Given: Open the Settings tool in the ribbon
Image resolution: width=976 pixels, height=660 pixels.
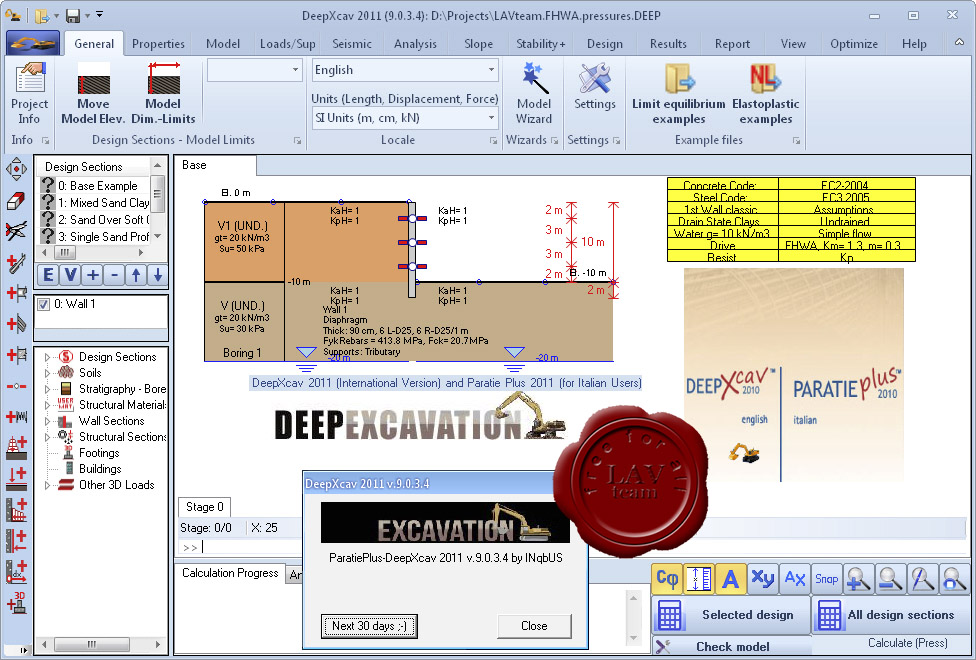Looking at the screenshot, I should point(594,87).
